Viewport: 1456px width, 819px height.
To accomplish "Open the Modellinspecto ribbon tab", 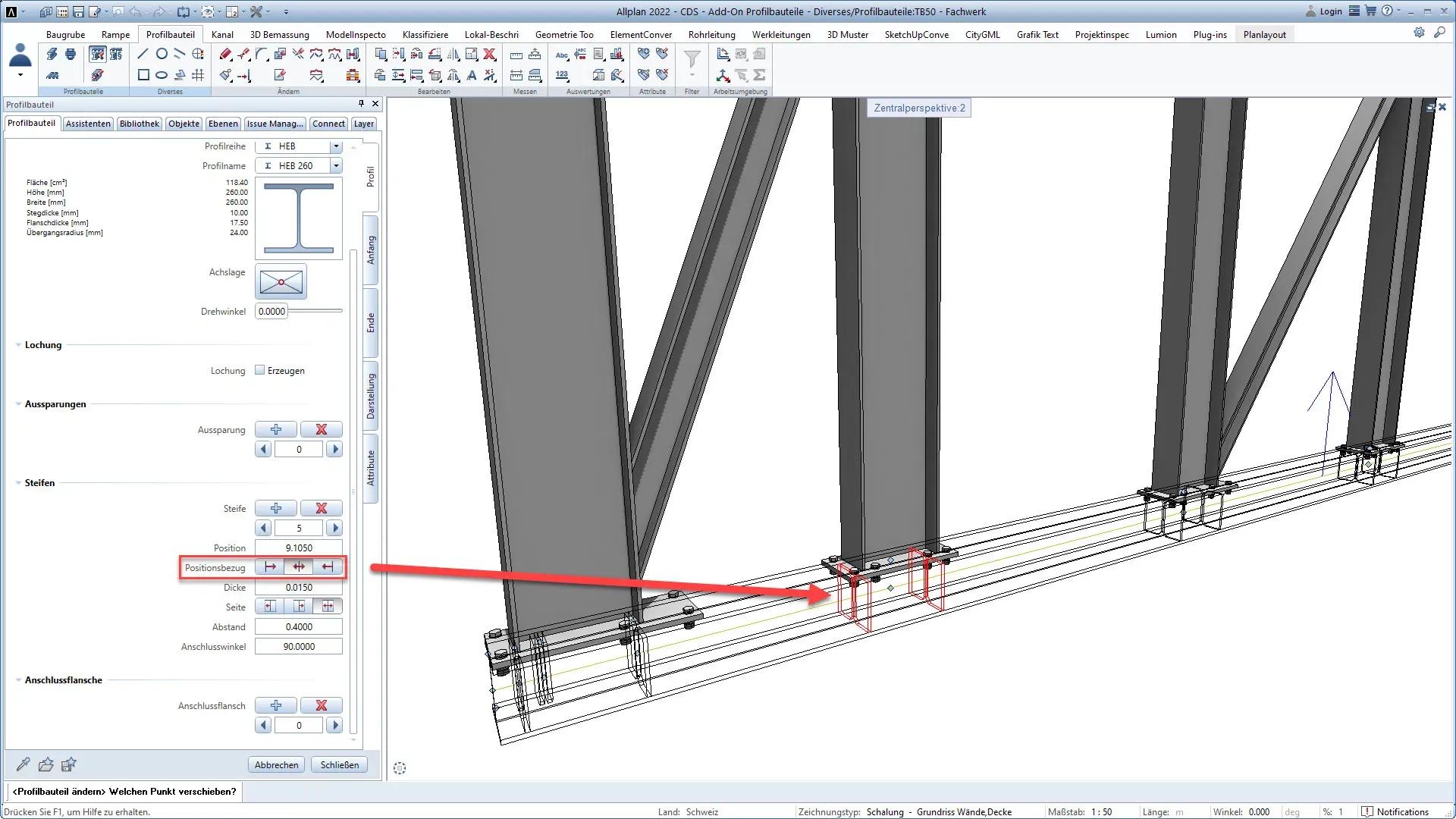I will pyautogui.click(x=356, y=34).
